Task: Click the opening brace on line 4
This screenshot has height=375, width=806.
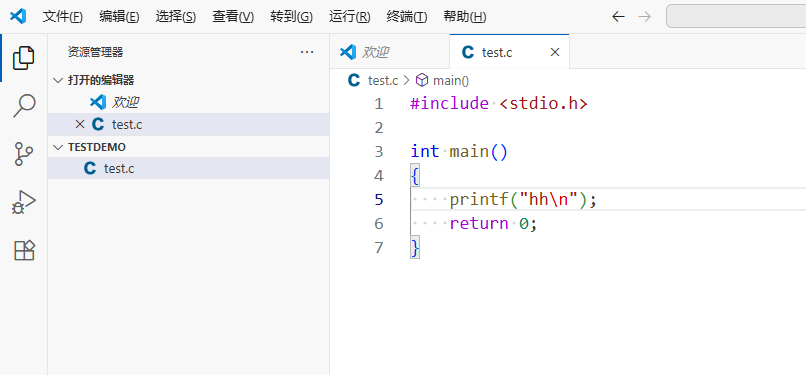Action: tap(415, 176)
